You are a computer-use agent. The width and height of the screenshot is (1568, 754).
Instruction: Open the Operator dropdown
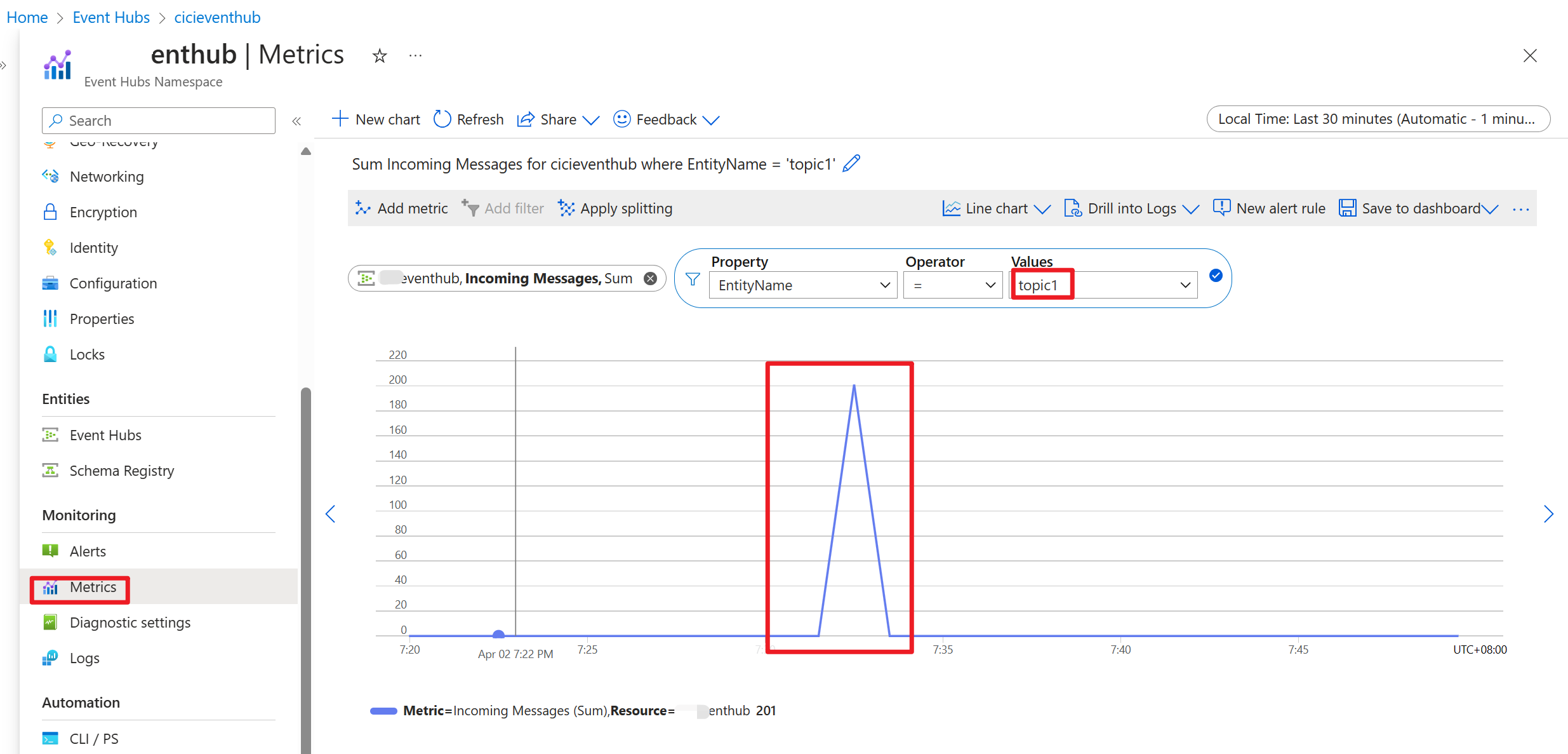coord(953,285)
